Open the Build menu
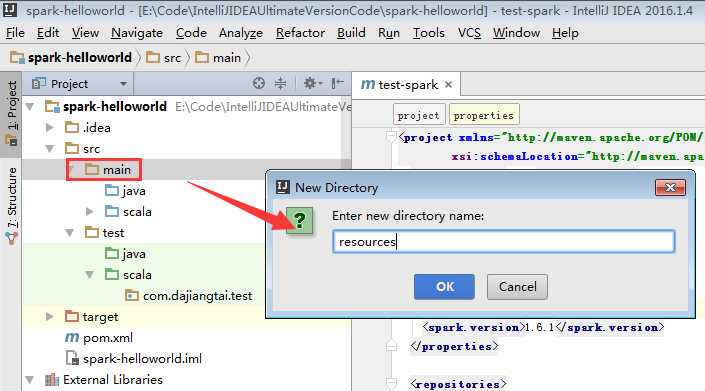The height and width of the screenshot is (391, 705). [x=351, y=33]
